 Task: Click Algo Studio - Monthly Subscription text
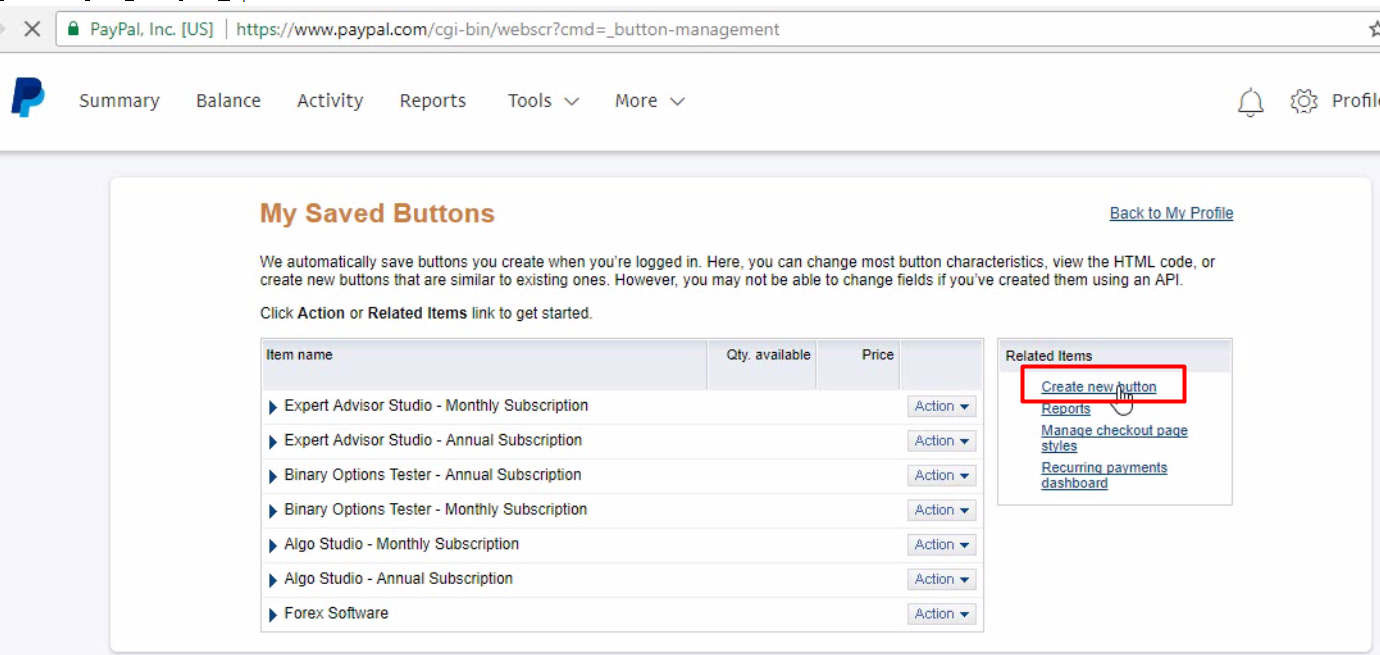402,544
